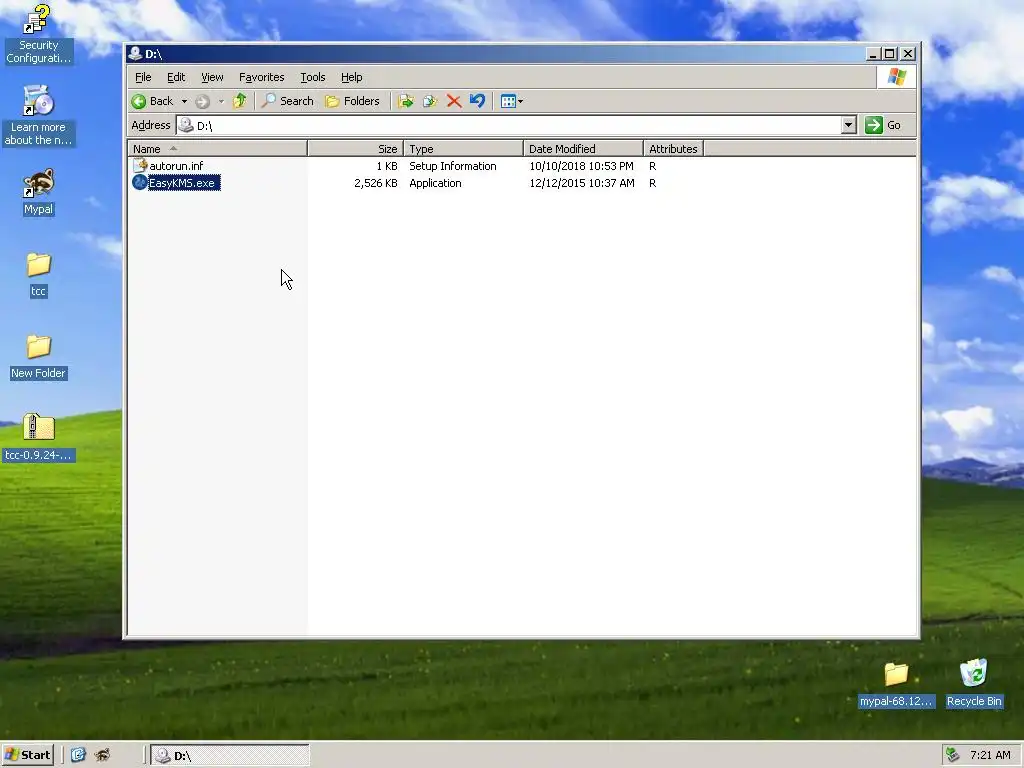
Task: Select the EasyKMS.exe file icon
Action: pyautogui.click(x=140, y=183)
